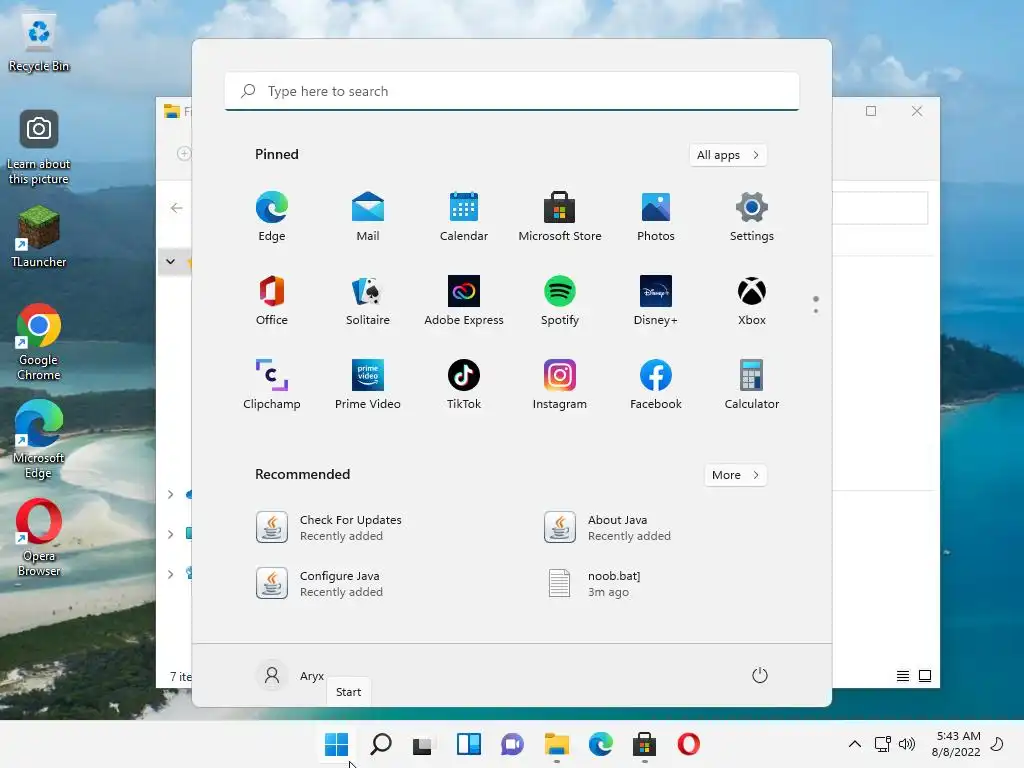1024x768 pixels.
Task: Launch the Mail app
Action: click(x=368, y=217)
